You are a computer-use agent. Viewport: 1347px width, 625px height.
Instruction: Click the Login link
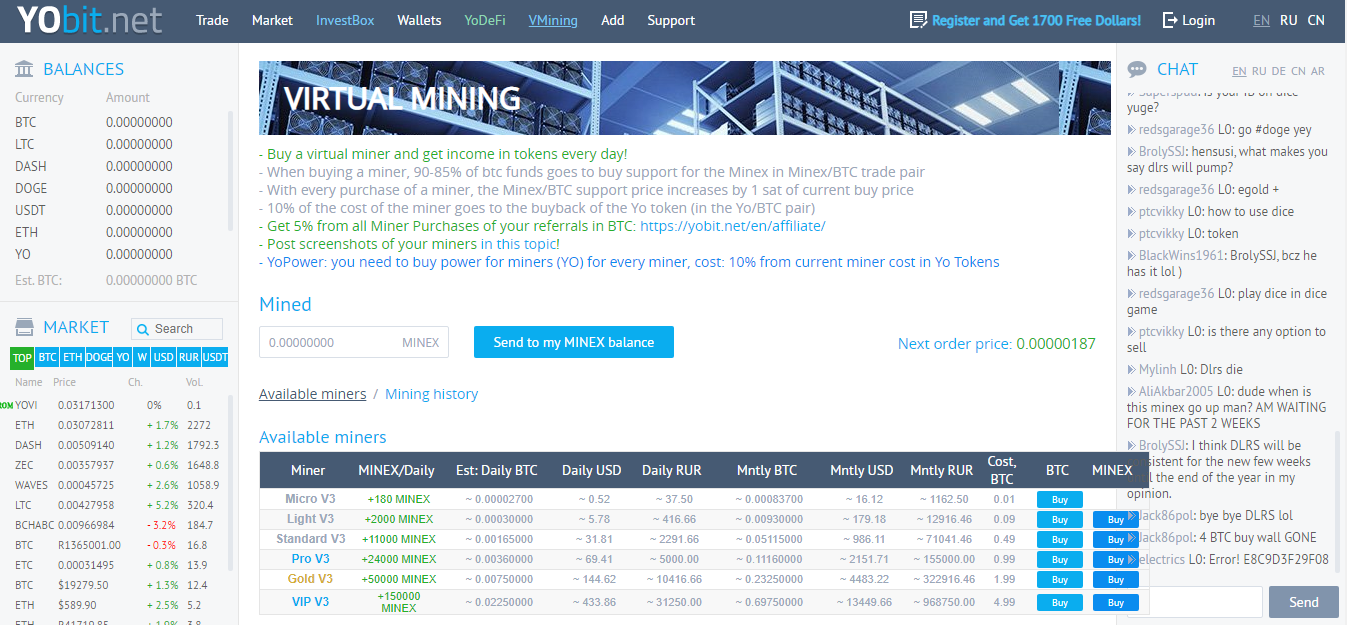(x=1199, y=20)
